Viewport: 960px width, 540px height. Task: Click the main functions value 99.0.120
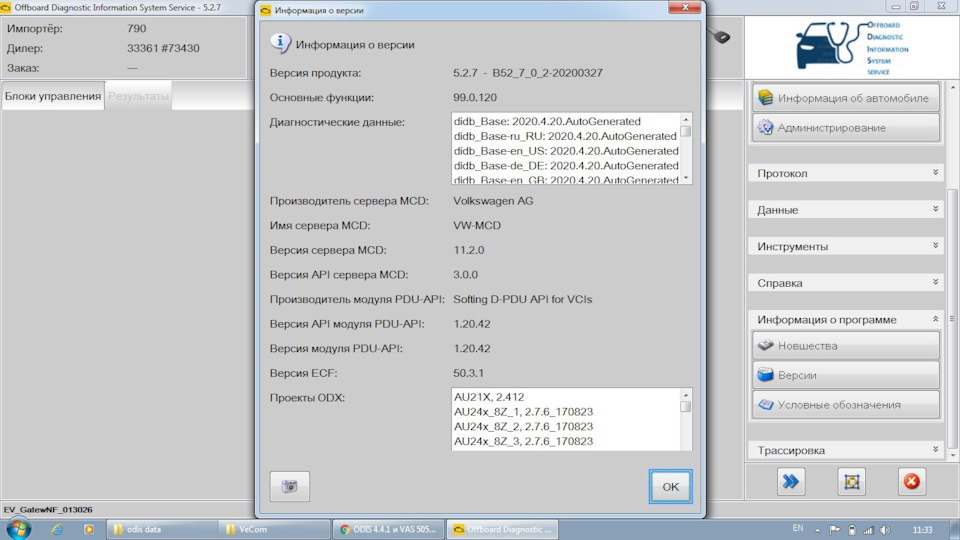click(475, 97)
